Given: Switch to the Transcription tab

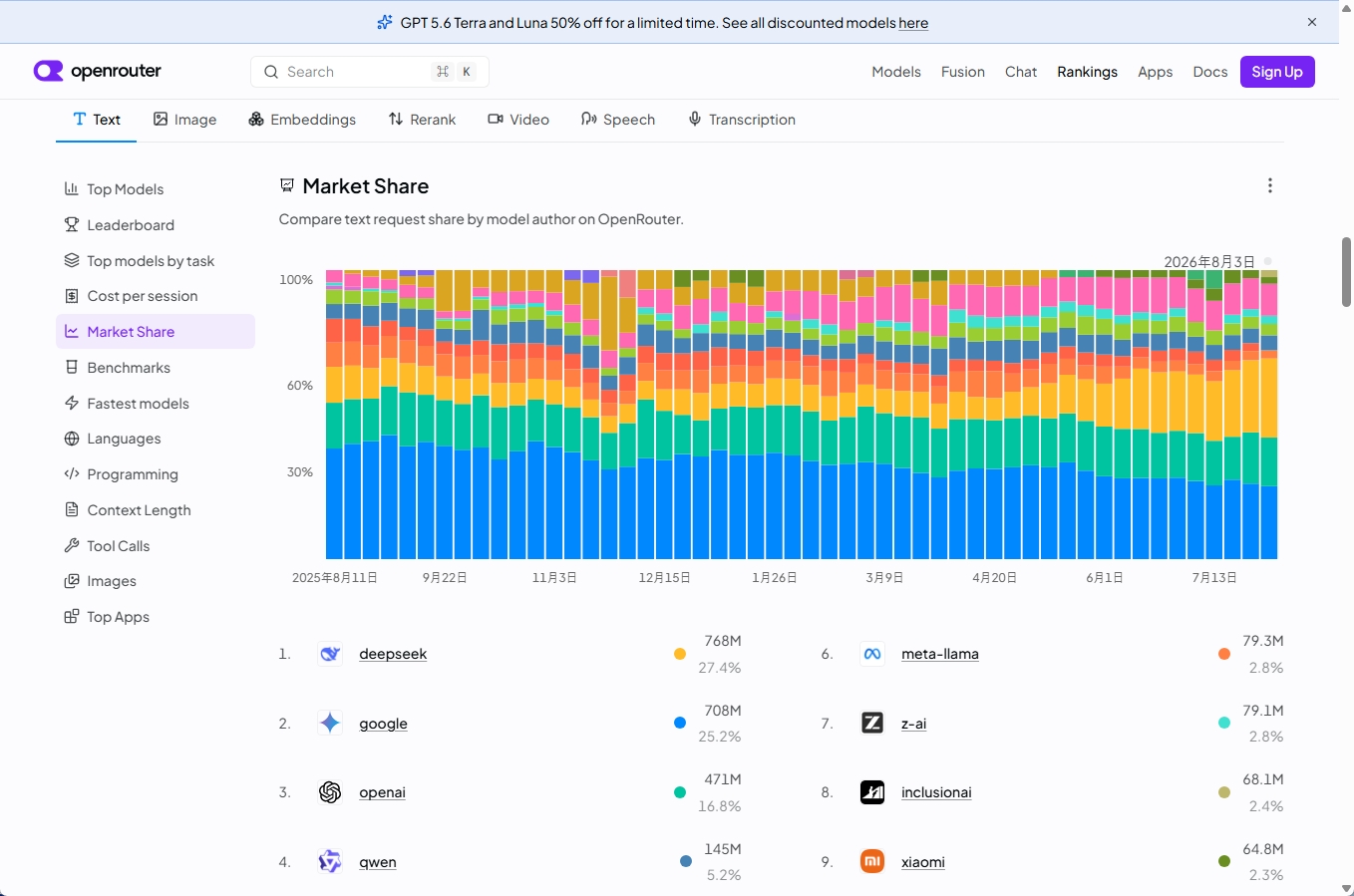Looking at the screenshot, I should coord(742,120).
